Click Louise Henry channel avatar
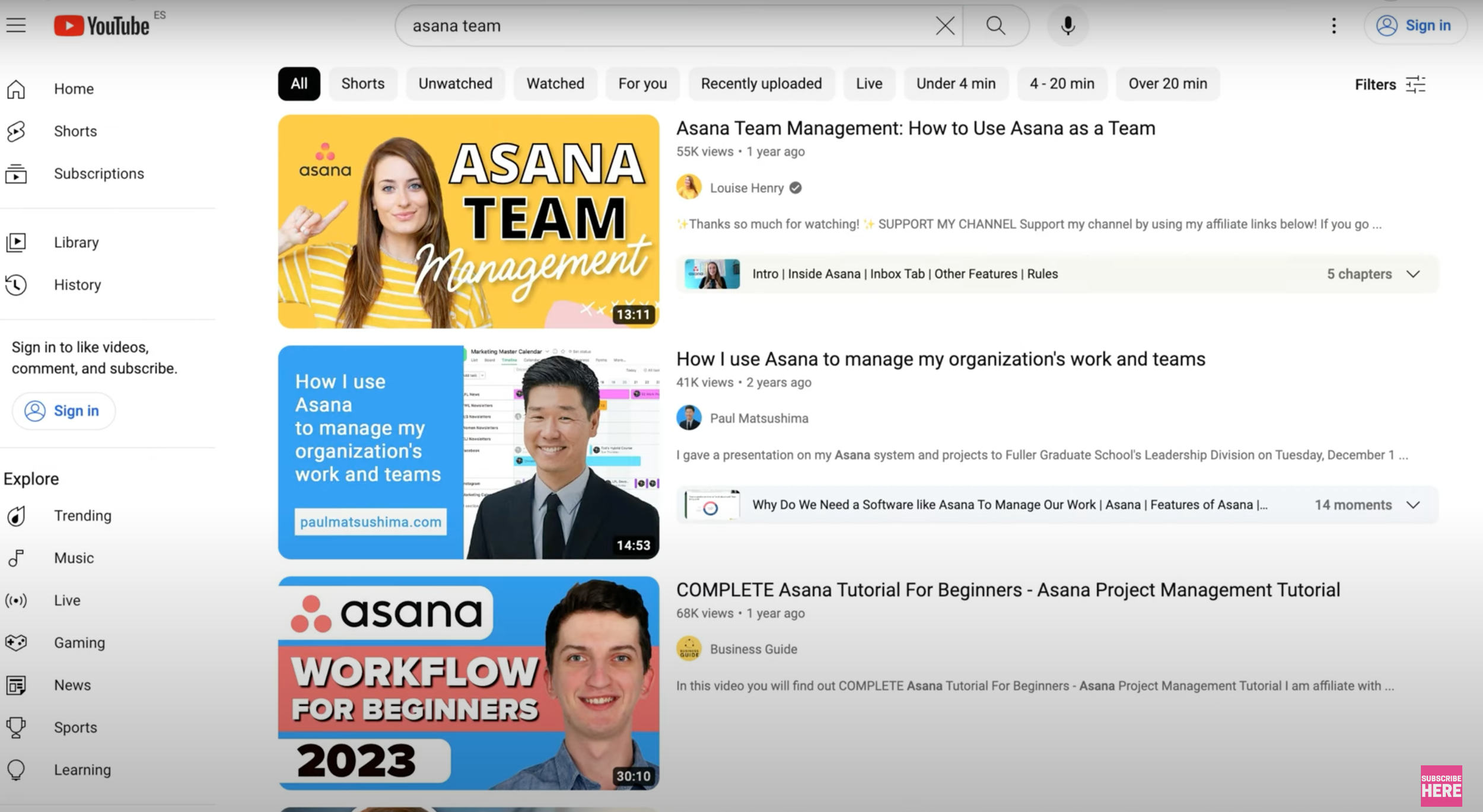The width and height of the screenshot is (1483, 812). 689,187
